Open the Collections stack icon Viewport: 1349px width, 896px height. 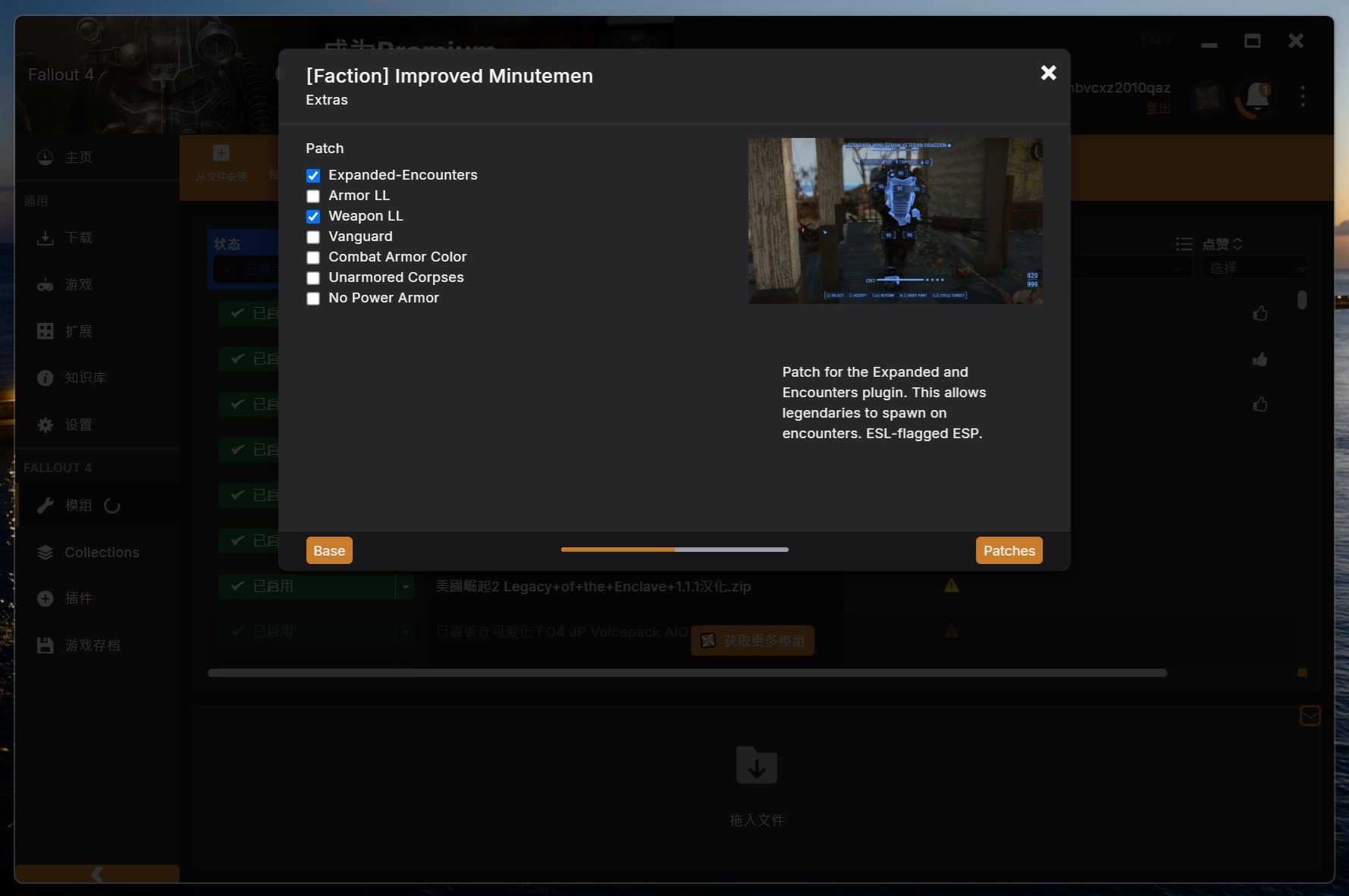point(45,552)
